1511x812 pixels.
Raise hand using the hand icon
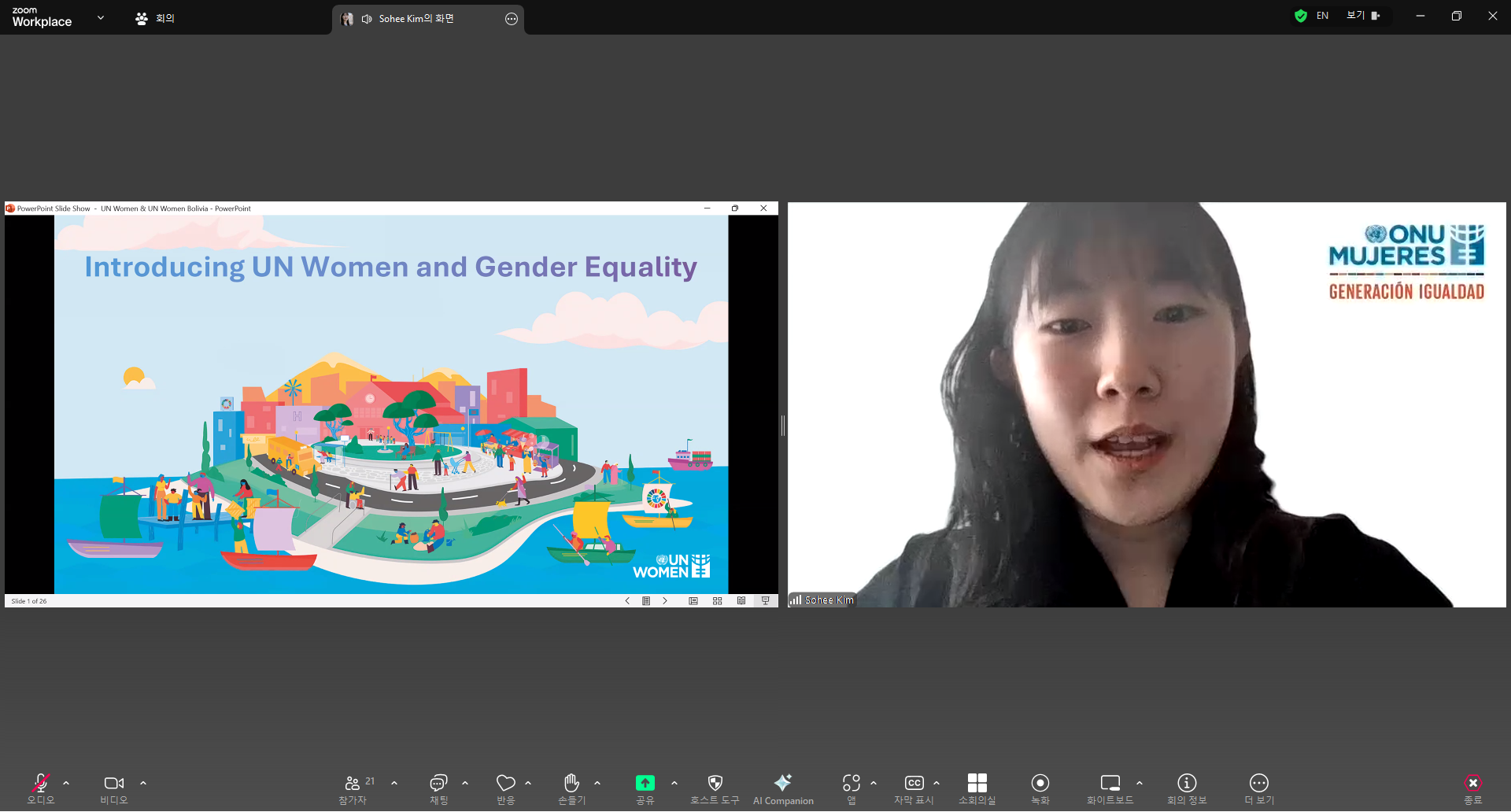tap(572, 783)
